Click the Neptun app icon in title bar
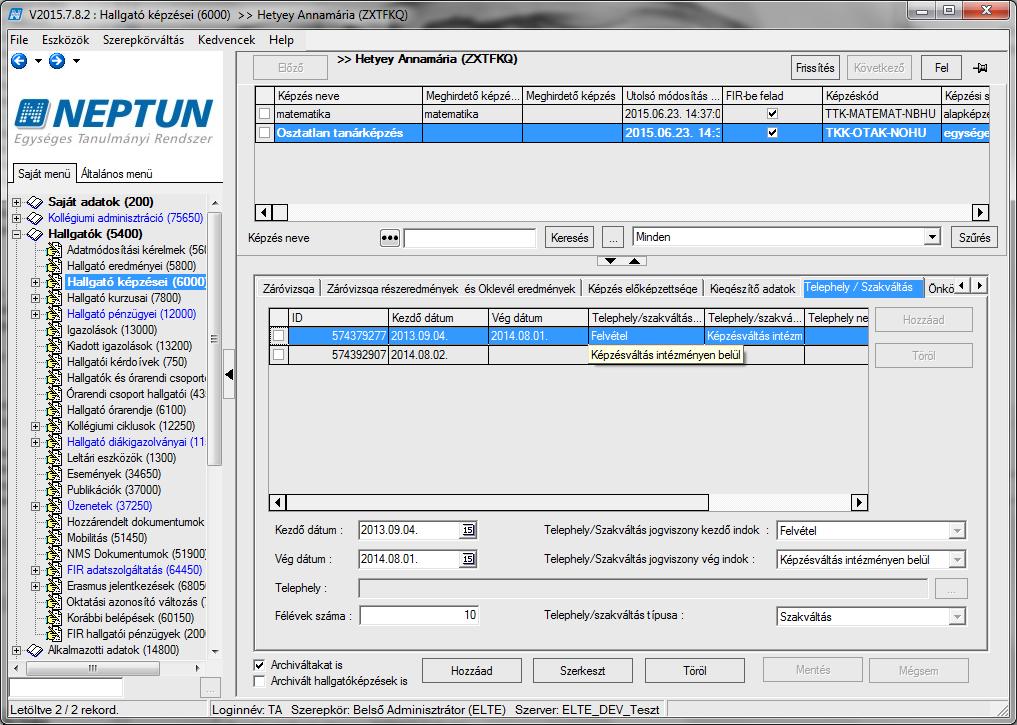 [16, 14]
